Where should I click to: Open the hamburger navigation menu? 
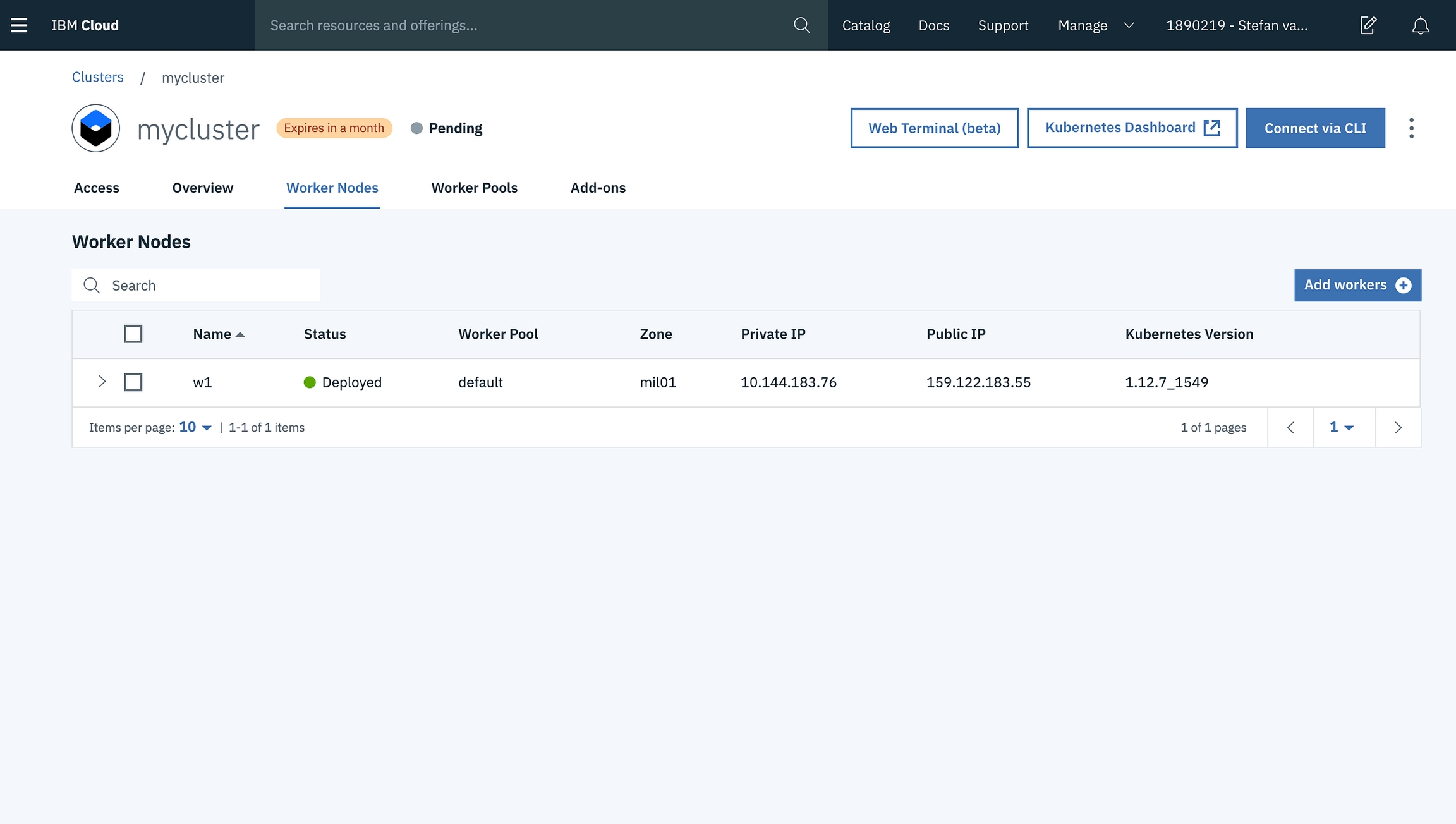(19, 25)
